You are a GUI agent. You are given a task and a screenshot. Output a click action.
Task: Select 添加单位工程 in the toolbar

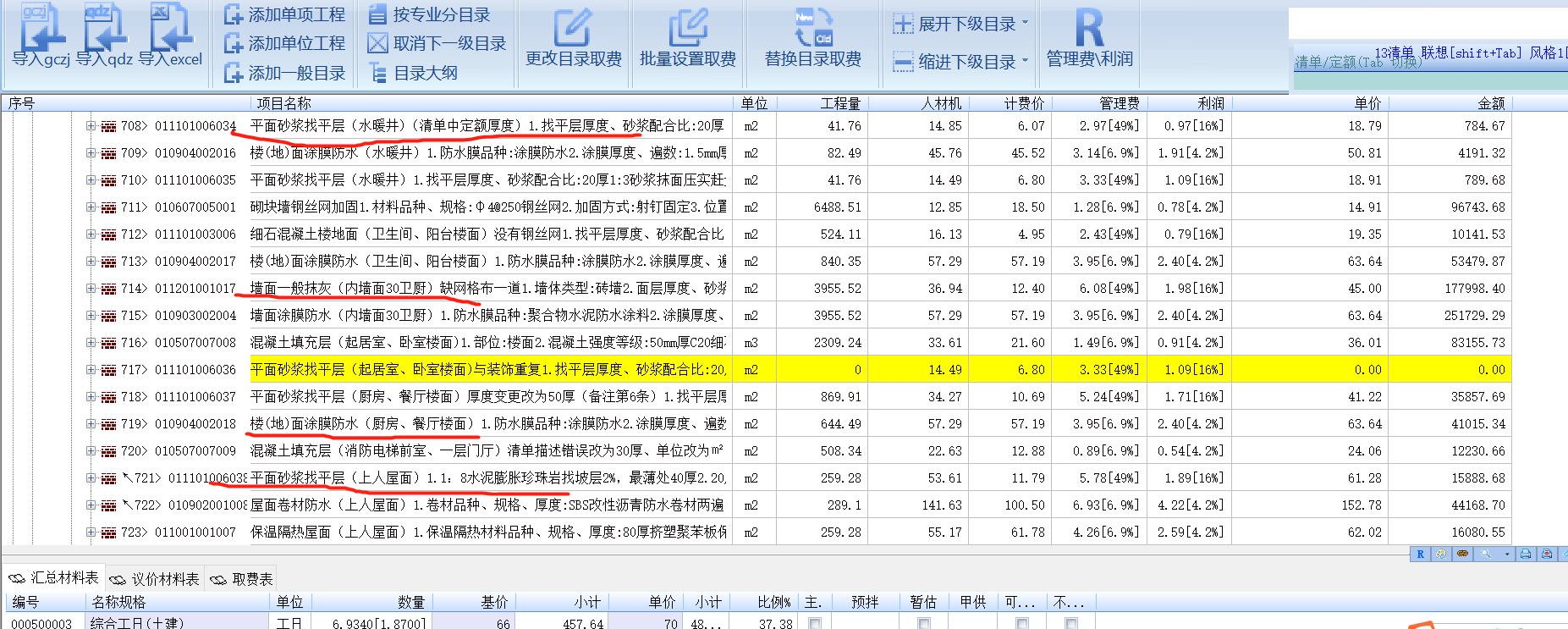[285, 43]
